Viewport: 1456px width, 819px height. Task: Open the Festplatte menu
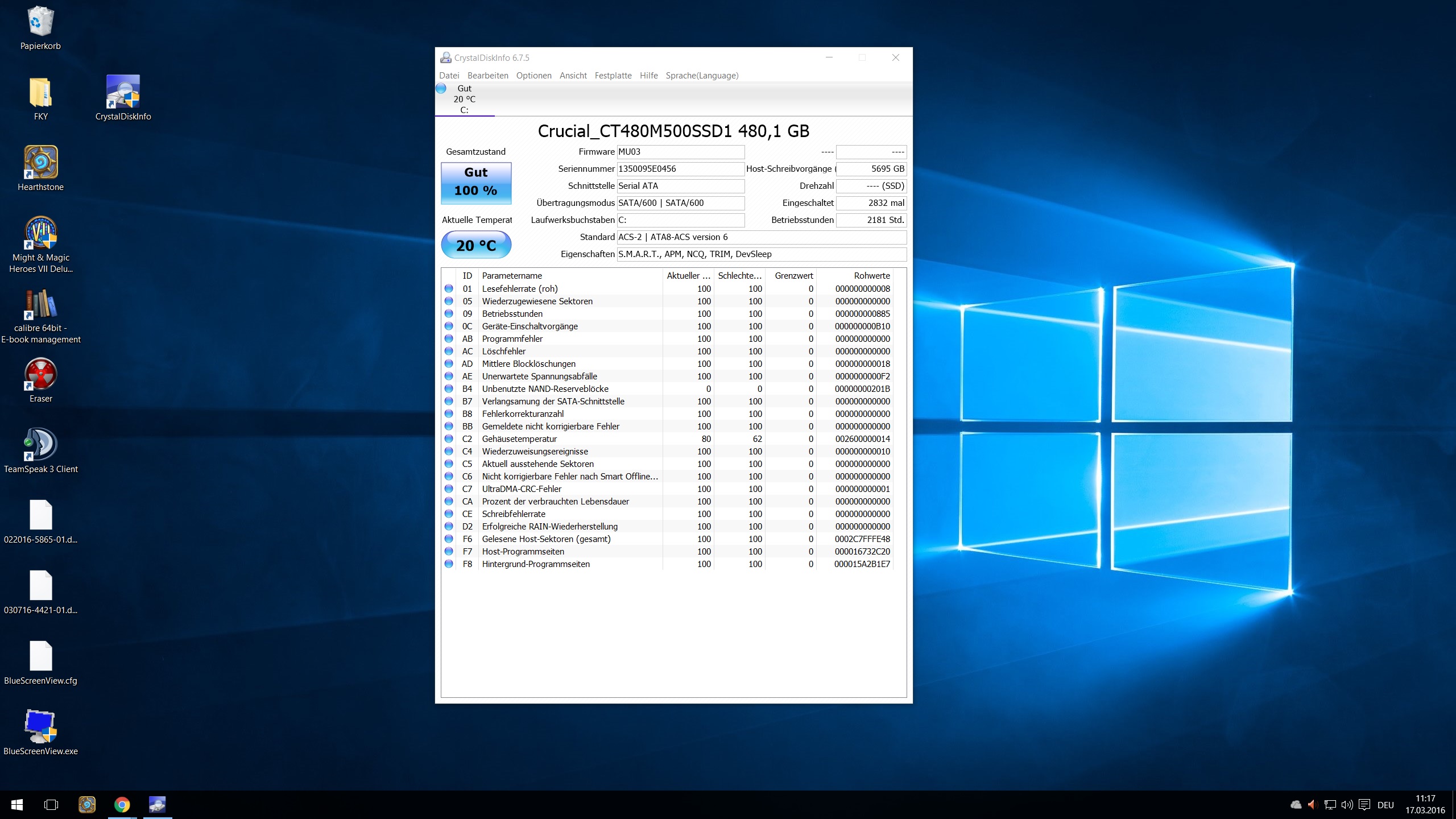(613, 76)
